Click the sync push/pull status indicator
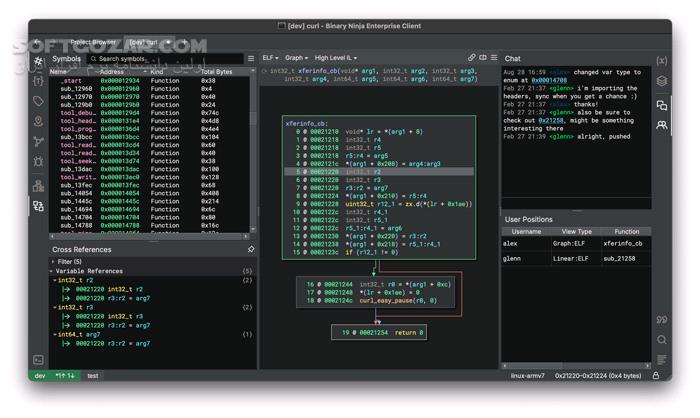The width and height of the screenshot is (700, 418). coord(65,376)
